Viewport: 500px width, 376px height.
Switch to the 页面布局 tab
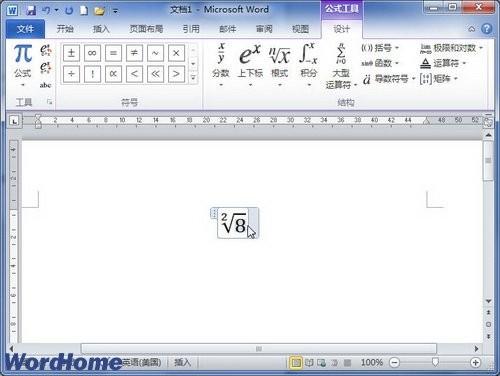(x=146, y=29)
